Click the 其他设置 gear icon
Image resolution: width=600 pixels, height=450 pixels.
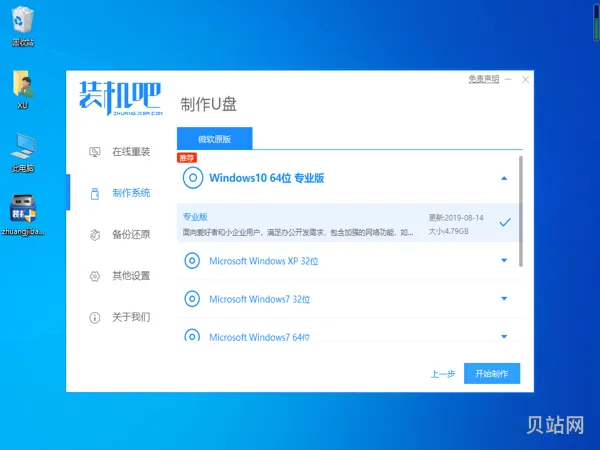click(95, 276)
